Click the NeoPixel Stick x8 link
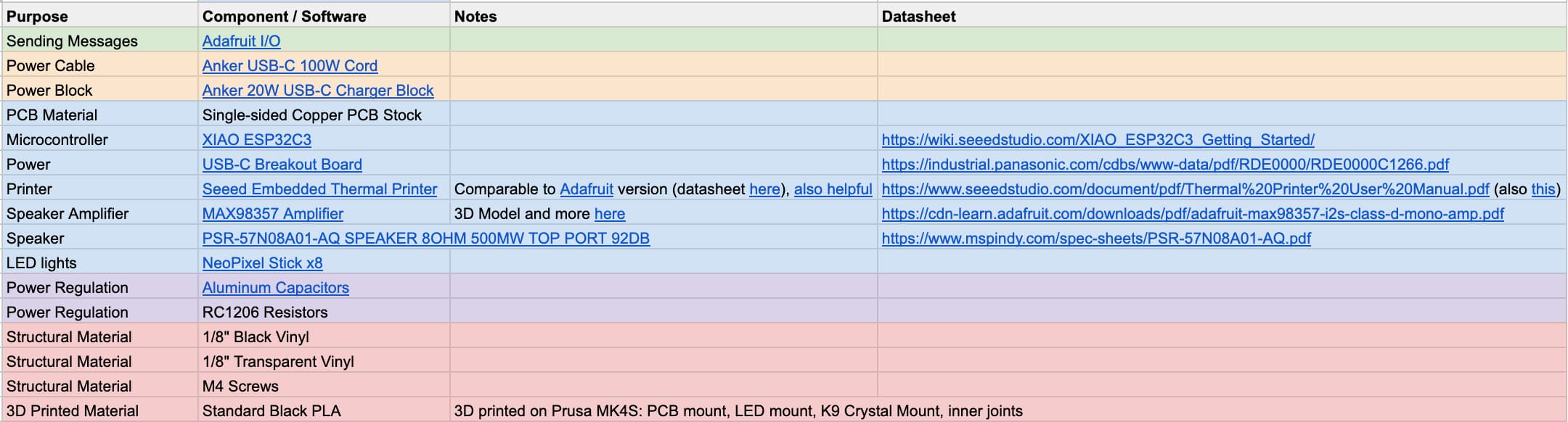The height and width of the screenshot is (422, 1568). click(x=262, y=263)
